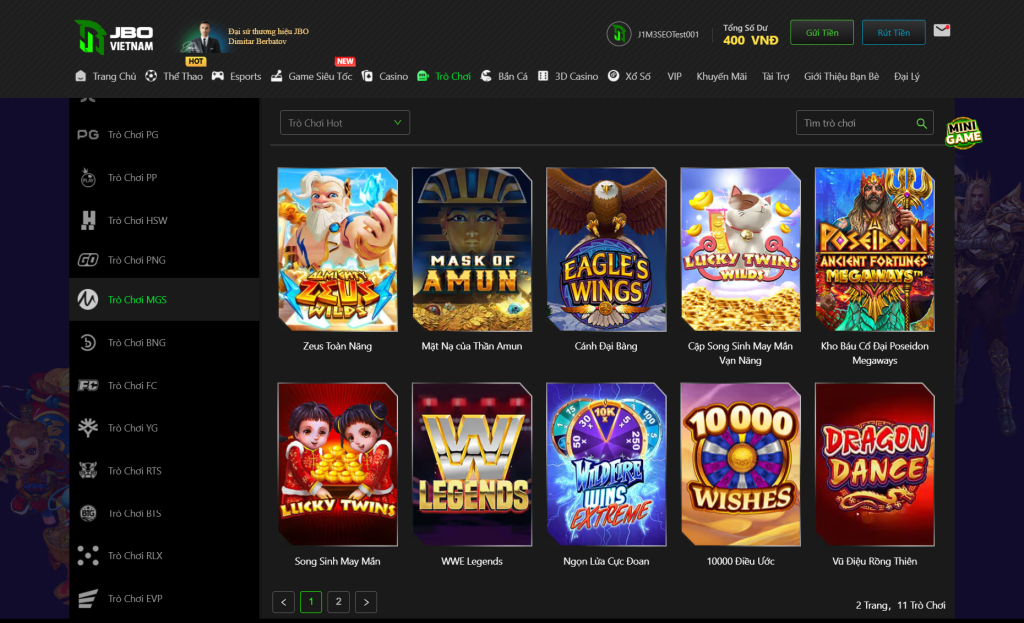The width and height of the screenshot is (1024, 623).
Task: Select the Trò Chơi PP provider icon
Action: coord(88,178)
